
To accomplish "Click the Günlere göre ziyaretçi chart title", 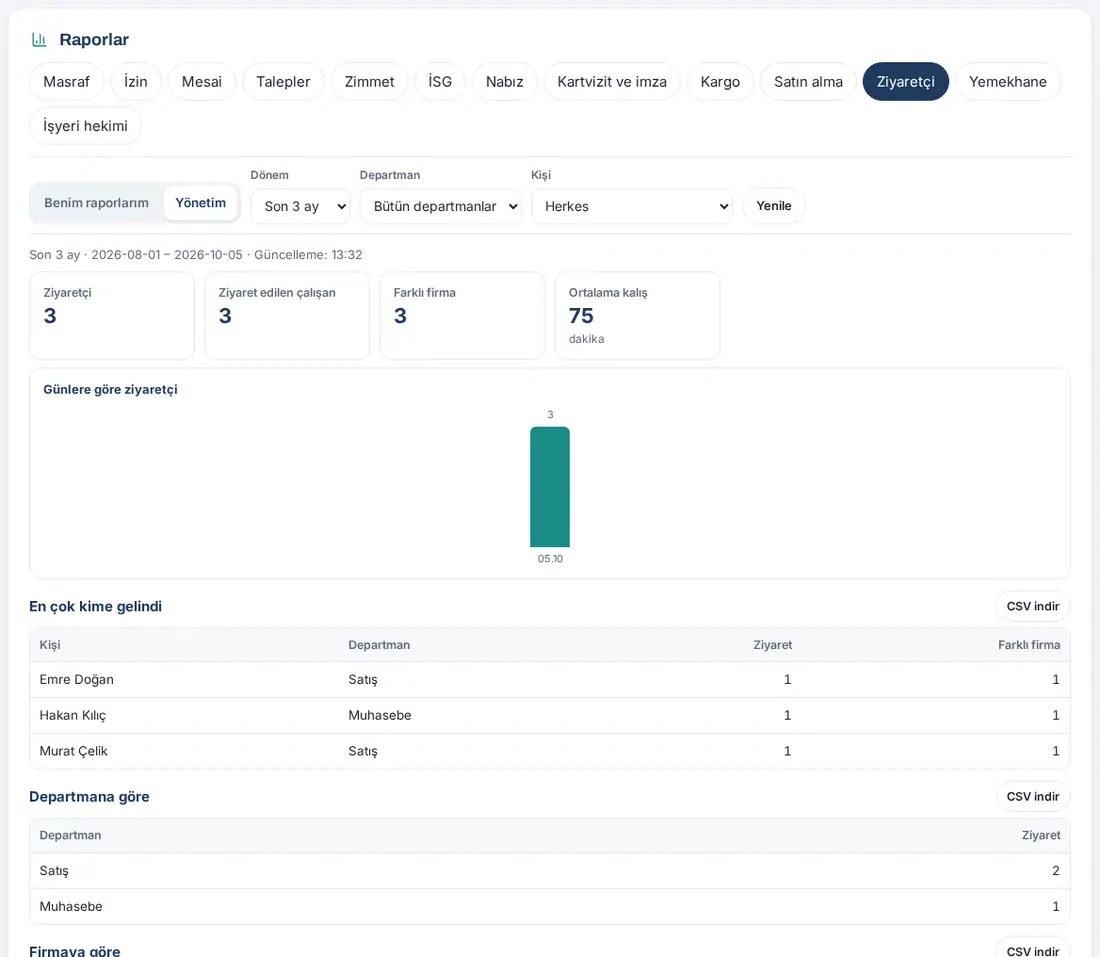I will pos(110,389).
